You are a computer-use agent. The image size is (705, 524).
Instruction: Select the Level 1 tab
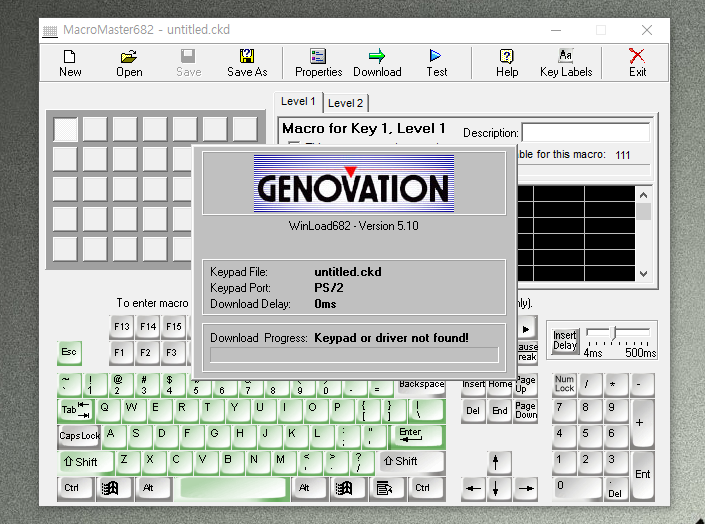[298, 102]
